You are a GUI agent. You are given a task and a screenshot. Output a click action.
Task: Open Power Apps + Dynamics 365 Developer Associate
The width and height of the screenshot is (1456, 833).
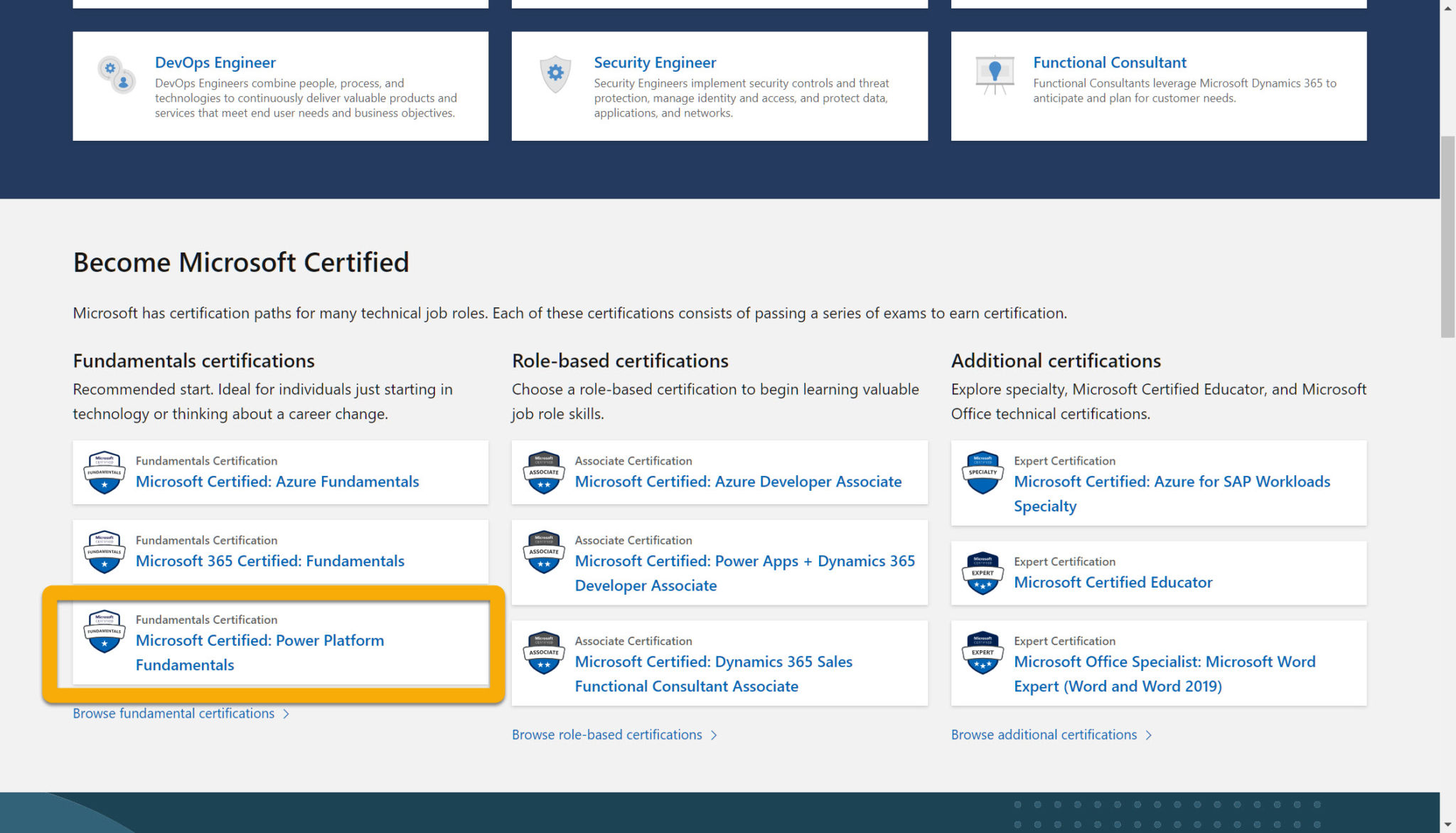tap(744, 573)
